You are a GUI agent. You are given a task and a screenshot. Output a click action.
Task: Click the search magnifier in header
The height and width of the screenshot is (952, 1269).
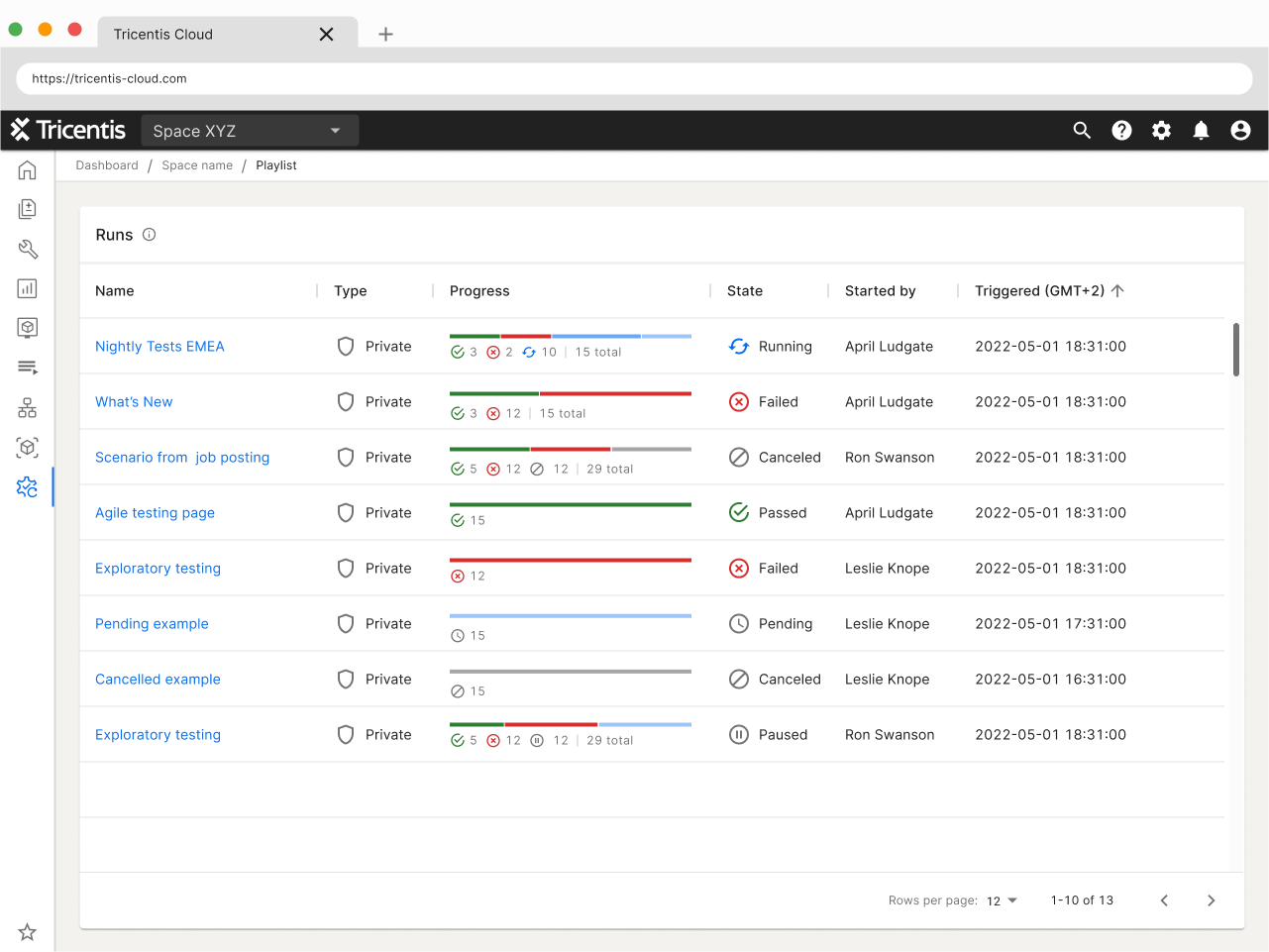[x=1082, y=130]
